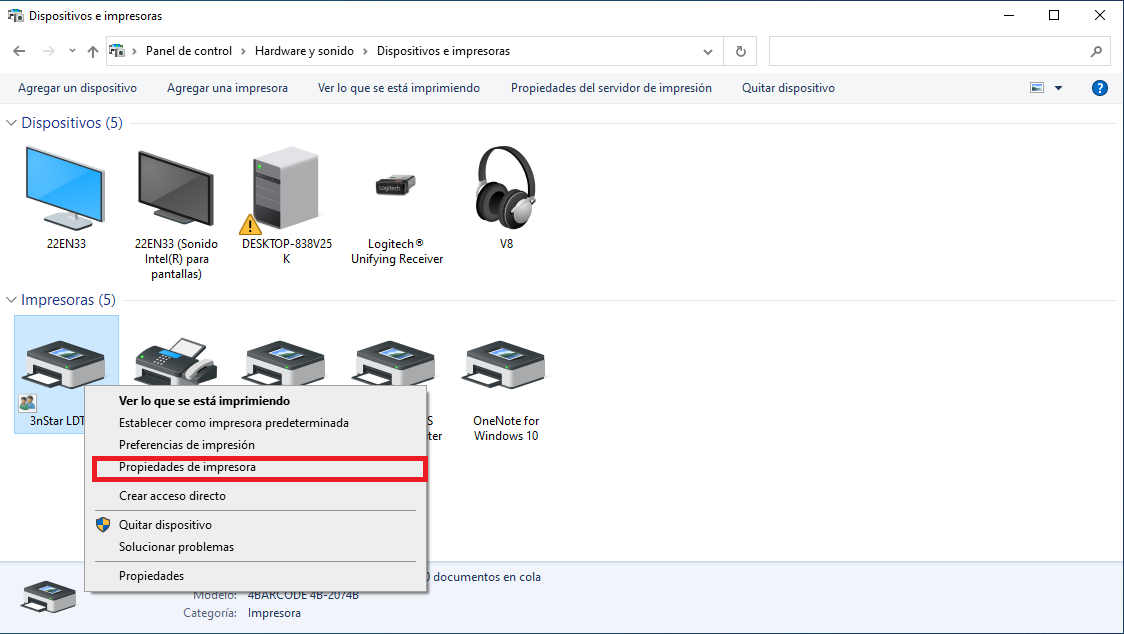The width and height of the screenshot is (1124, 634).
Task: Choose 'Crear acceso directo' menu entry
Action: pyautogui.click(x=256, y=496)
